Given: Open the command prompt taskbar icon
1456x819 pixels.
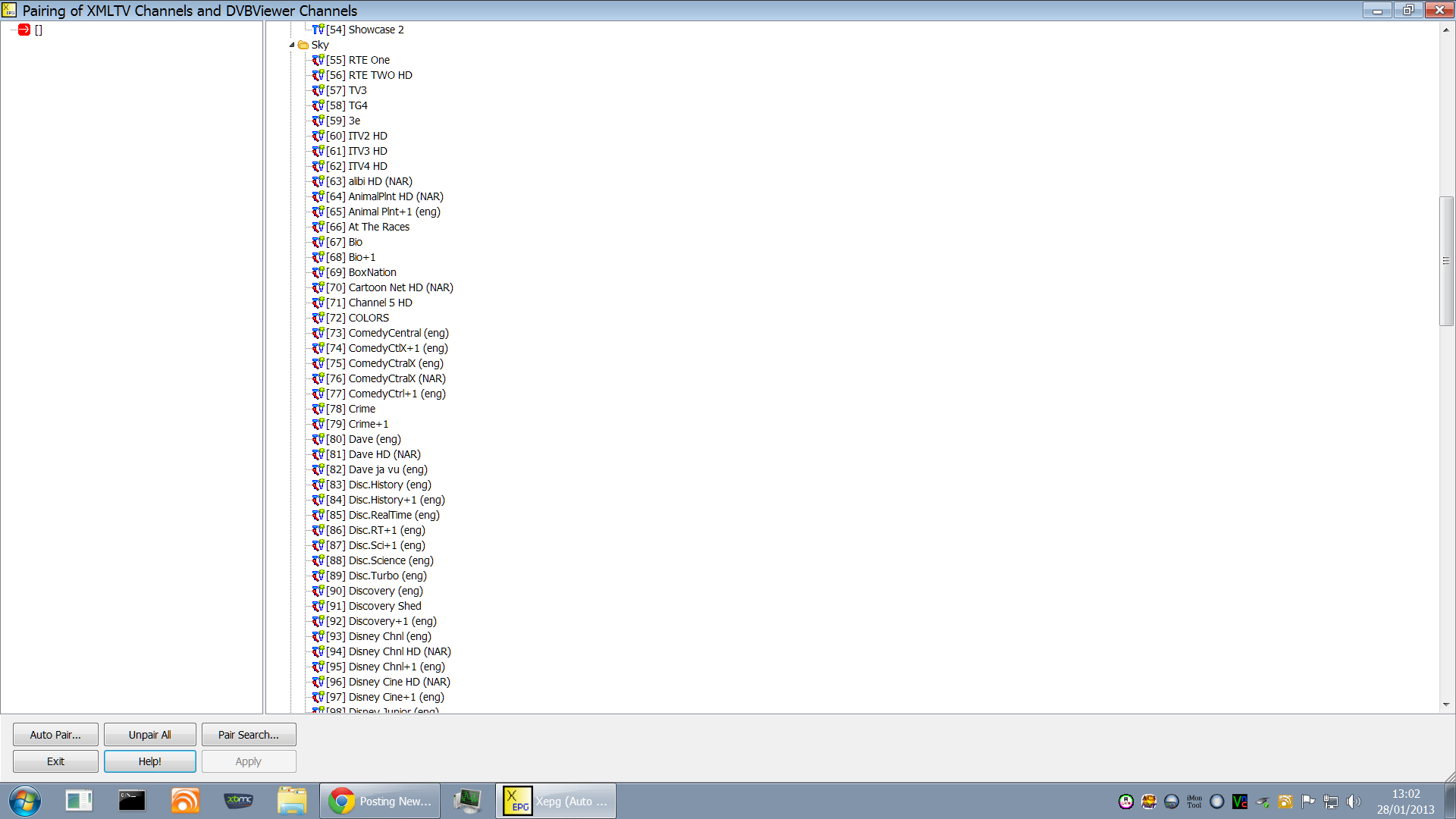Looking at the screenshot, I should pos(131,801).
